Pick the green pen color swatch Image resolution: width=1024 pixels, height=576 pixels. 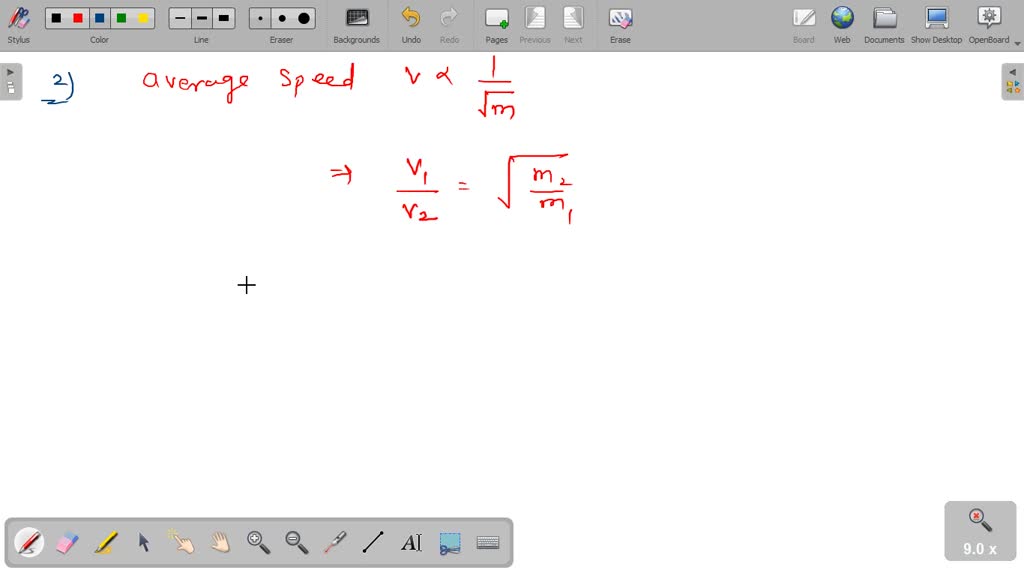tap(123, 17)
